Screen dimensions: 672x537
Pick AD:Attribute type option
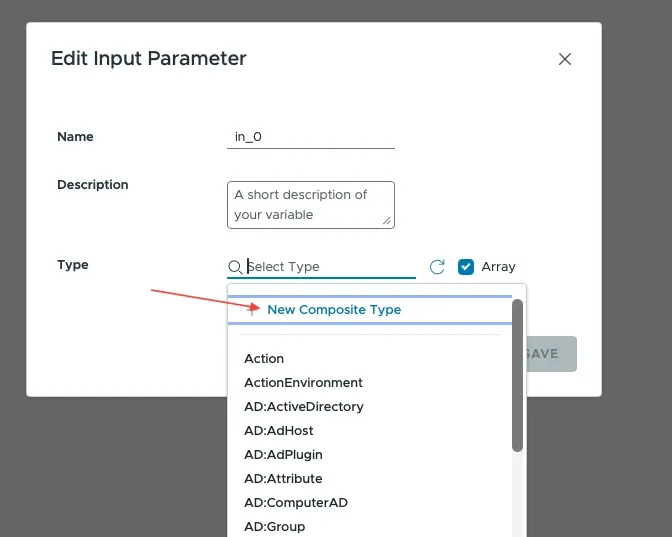[283, 479]
